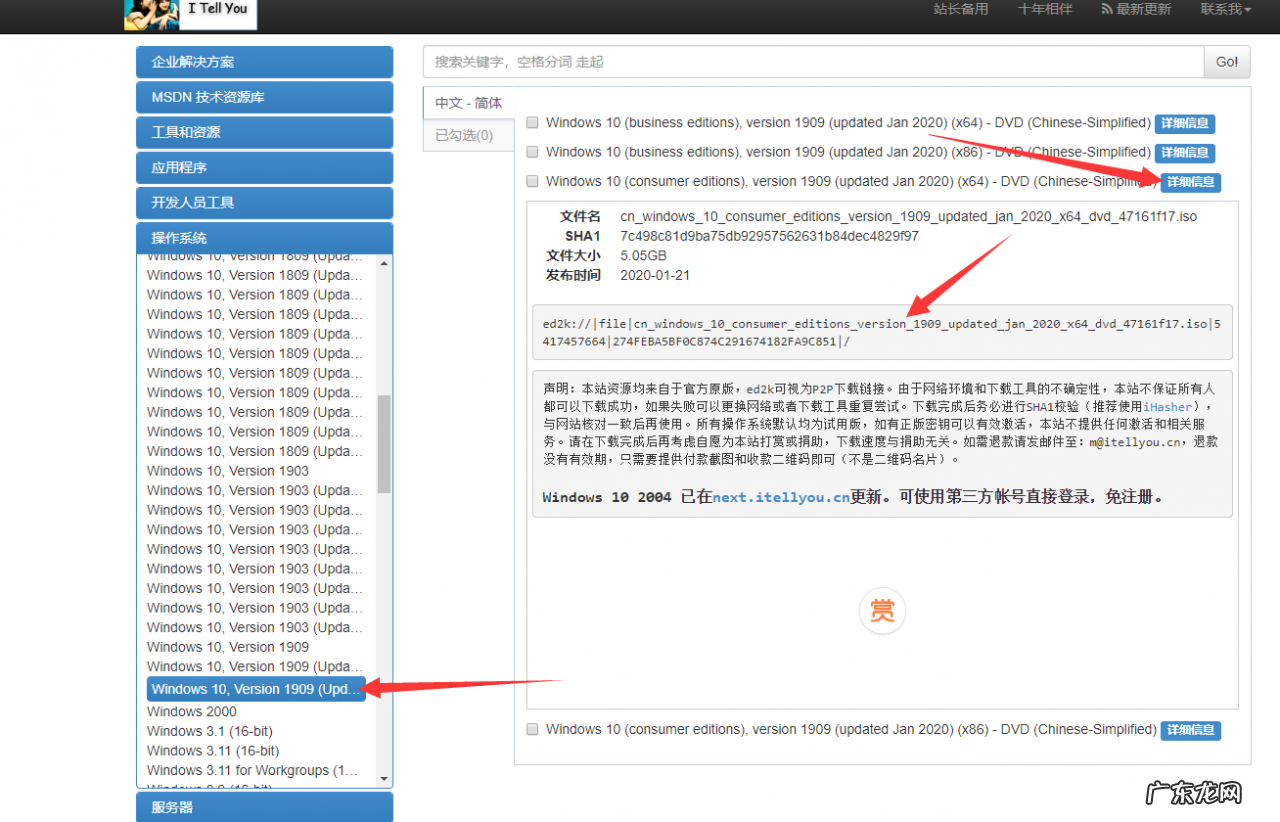The width and height of the screenshot is (1280, 822).
Task: Check the Windows 10 business x86 edition checkbox
Action: (532, 152)
